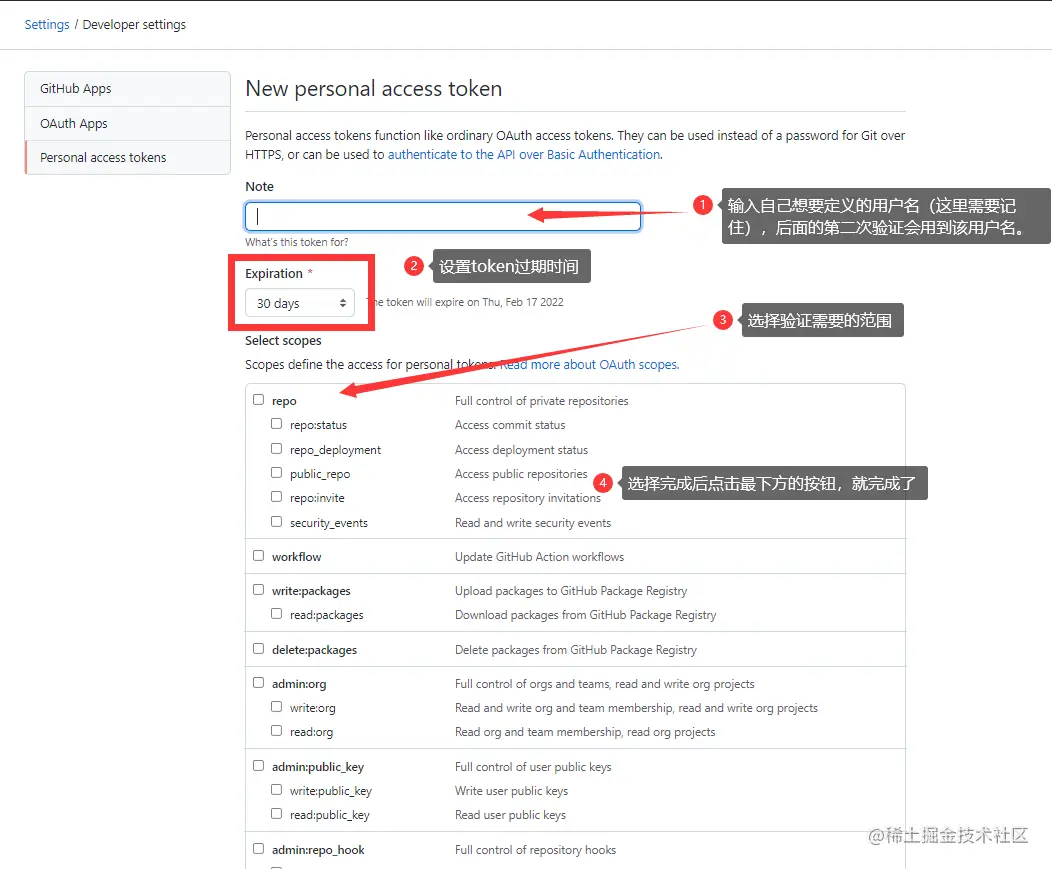Image resolution: width=1052 pixels, height=869 pixels.
Task: Tick the admin:org checkbox
Action: click(x=258, y=682)
